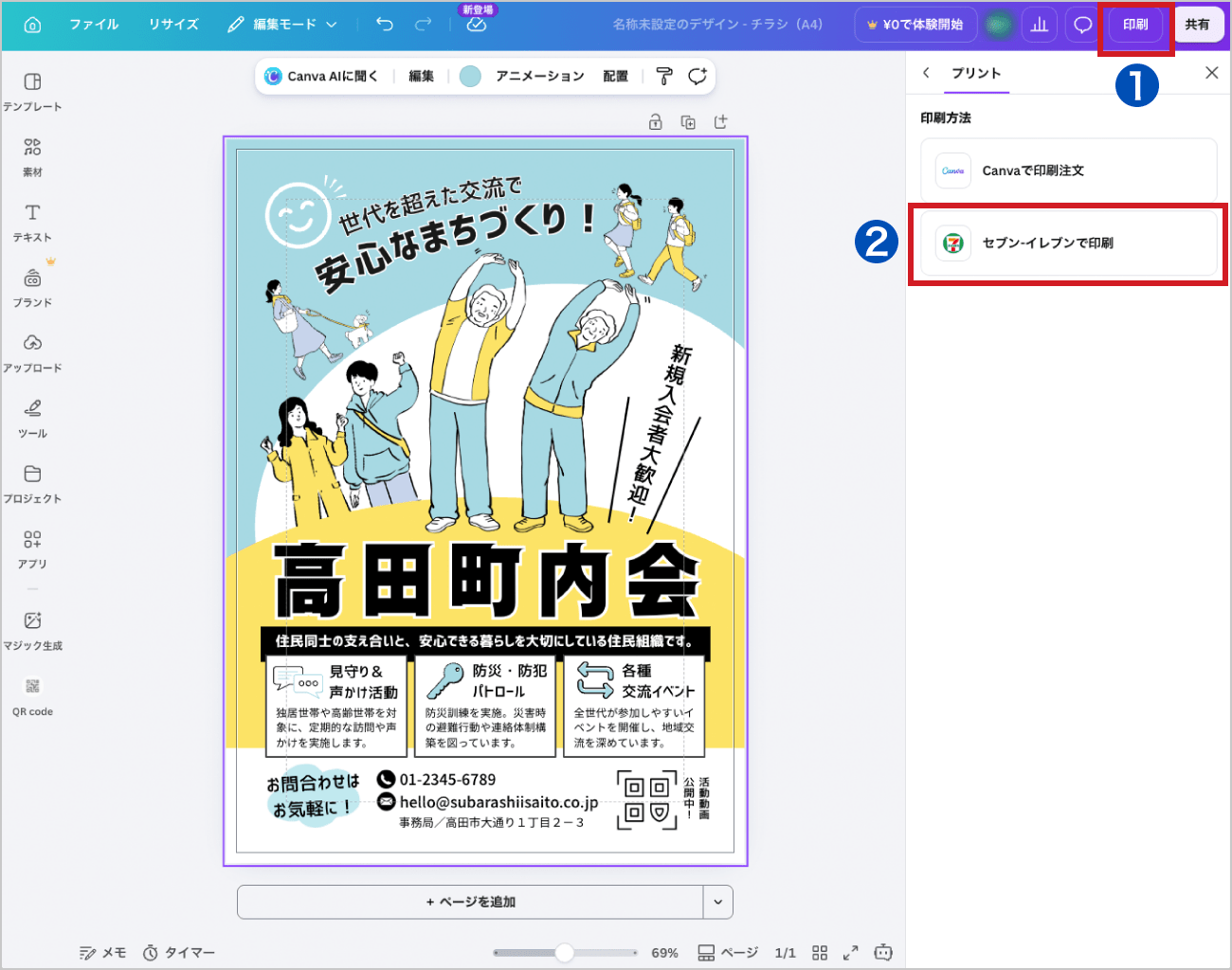Open メモ notes
1232x970 pixels.
point(102,953)
